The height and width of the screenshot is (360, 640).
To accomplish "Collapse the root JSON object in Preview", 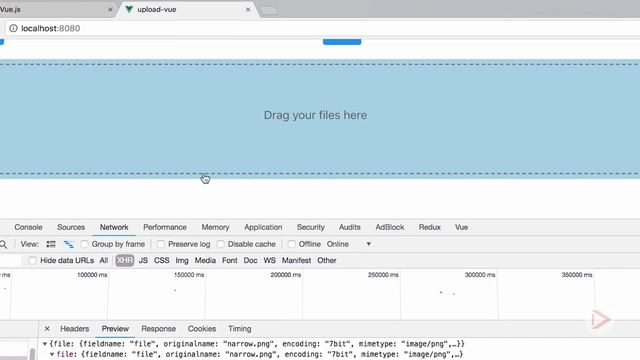I will point(45,344).
